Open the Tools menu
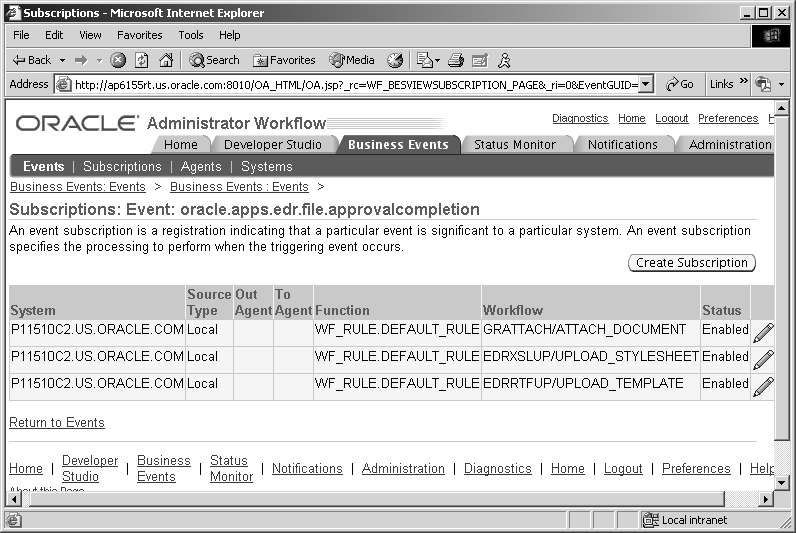 click(190, 35)
